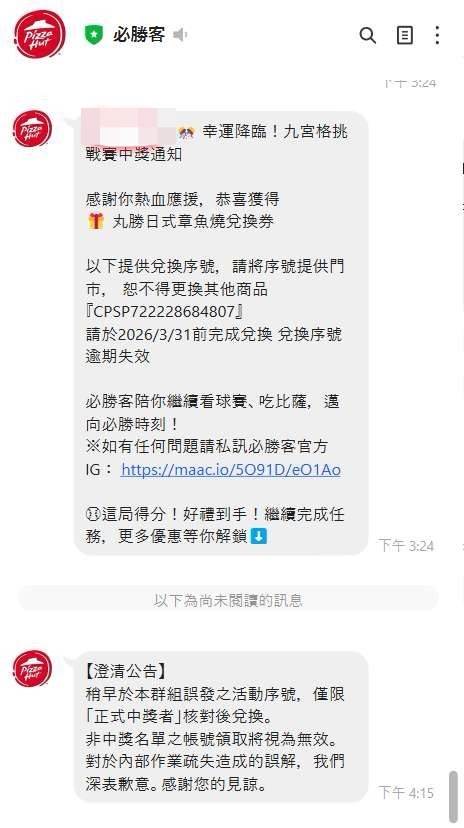Click the redemption code CPSP722228684807

click(x=165, y=312)
